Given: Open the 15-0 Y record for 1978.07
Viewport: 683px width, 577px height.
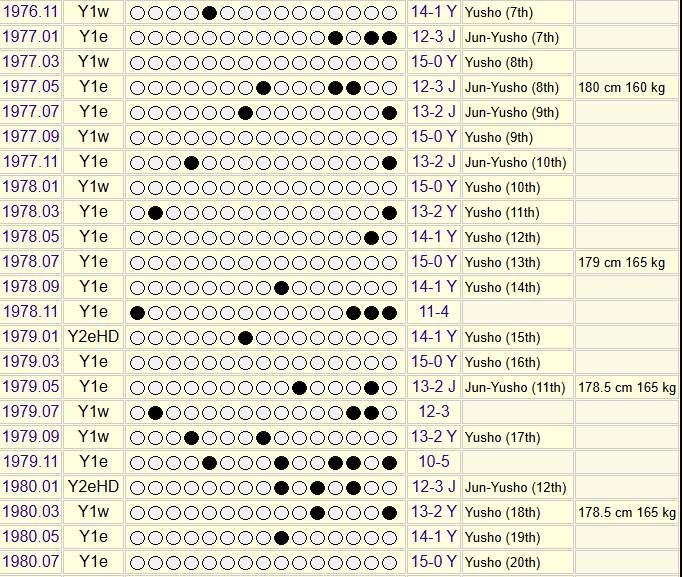Looking at the screenshot, I should [x=434, y=262].
